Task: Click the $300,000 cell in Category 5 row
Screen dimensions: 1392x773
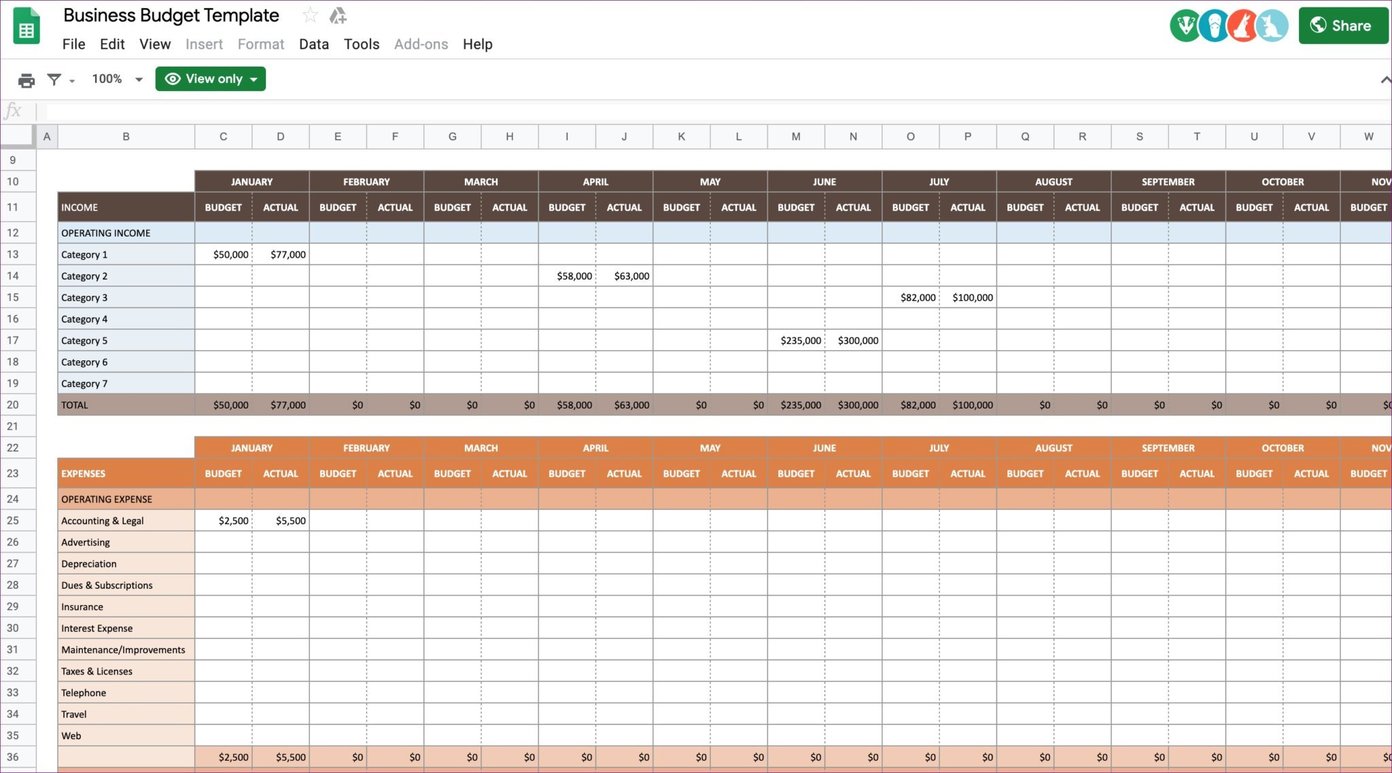Action: (x=854, y=341)
